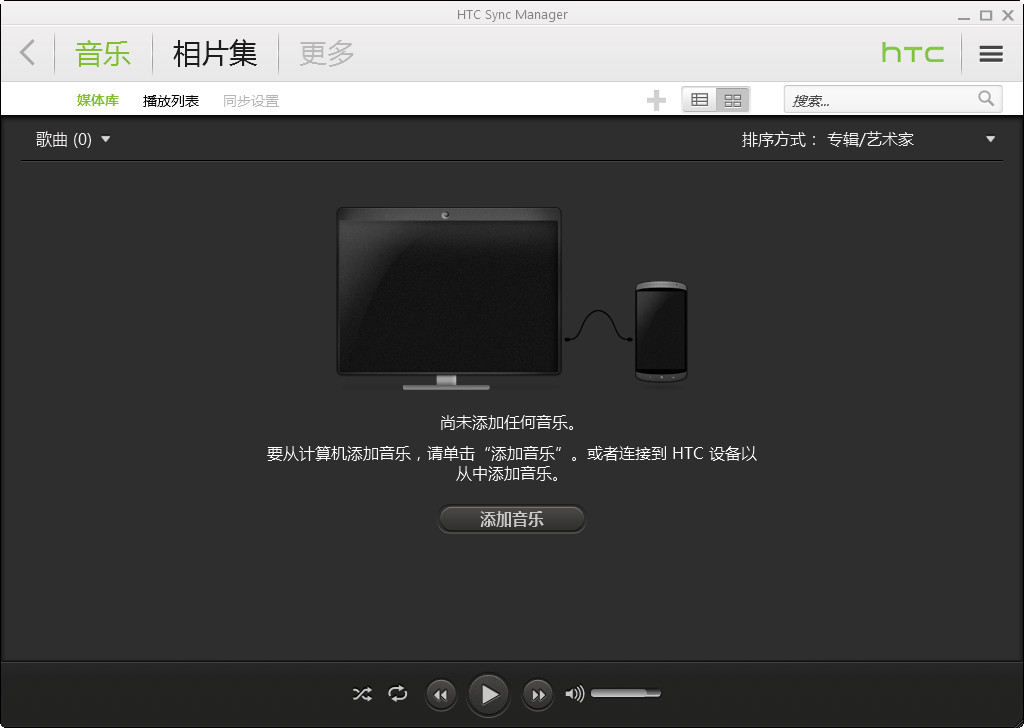Mute the volume speaker icon
This screenshot has height=728, width=1024.
[575, 693]
